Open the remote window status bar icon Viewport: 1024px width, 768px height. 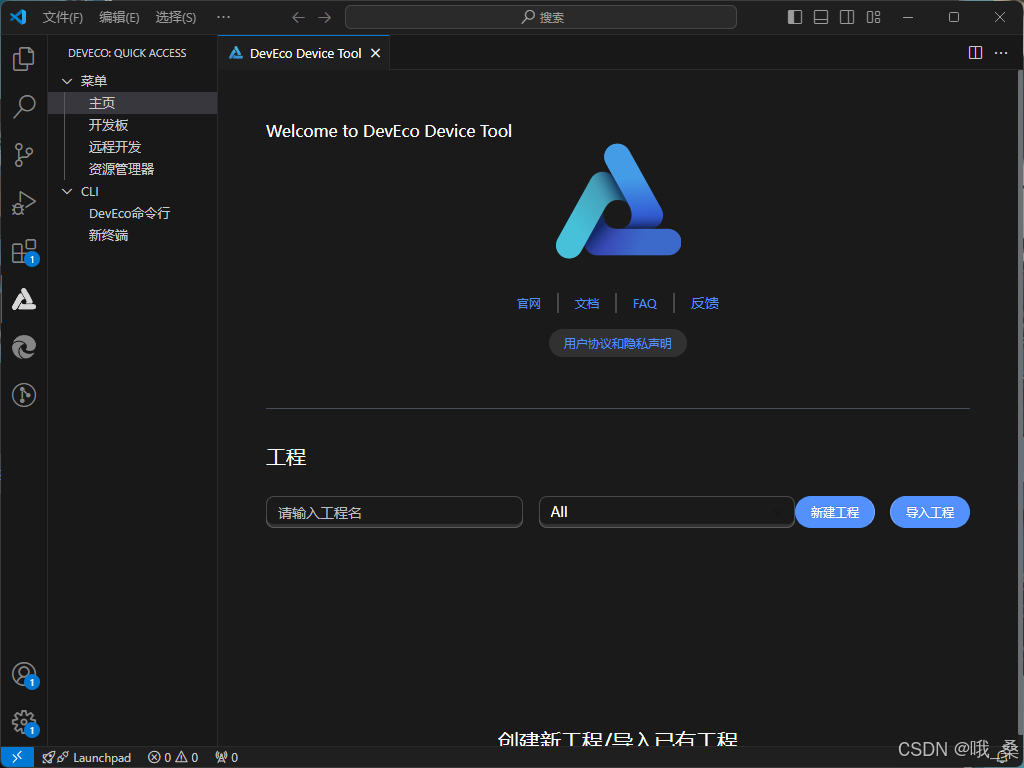[x=18, y=758]
